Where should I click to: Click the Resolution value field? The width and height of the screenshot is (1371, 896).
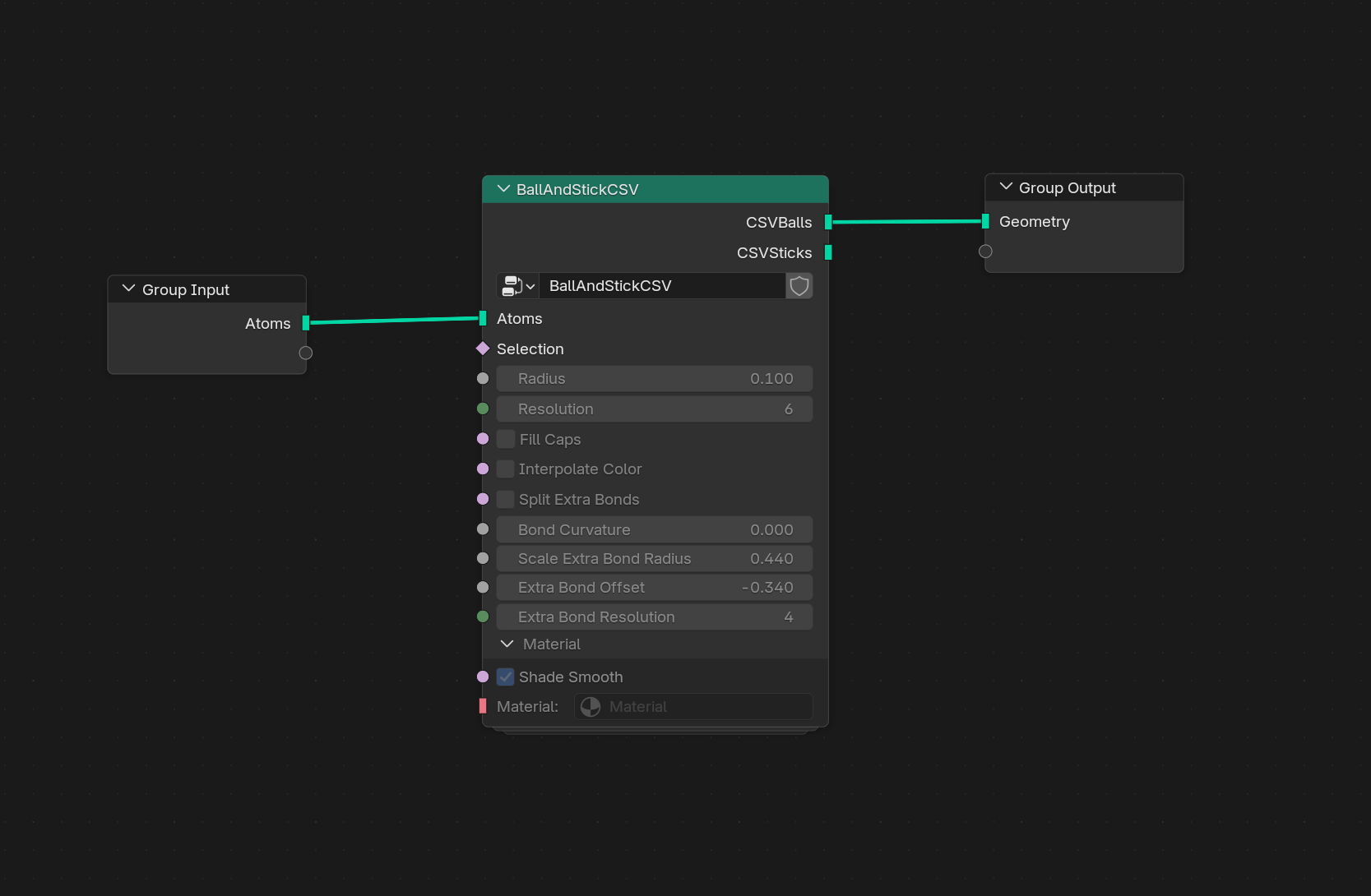point(655,409)
